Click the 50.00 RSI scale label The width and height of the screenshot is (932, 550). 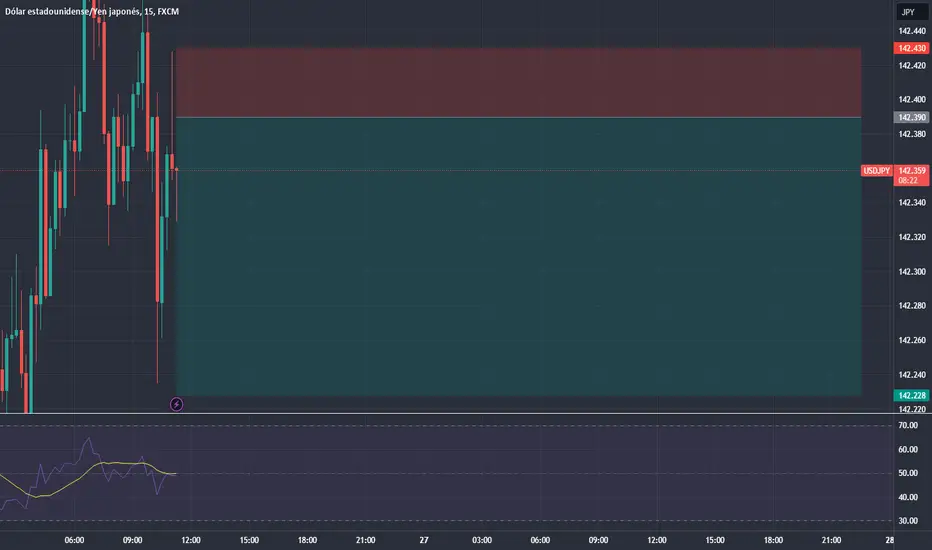pyautogui.click(x=908, y=473)
